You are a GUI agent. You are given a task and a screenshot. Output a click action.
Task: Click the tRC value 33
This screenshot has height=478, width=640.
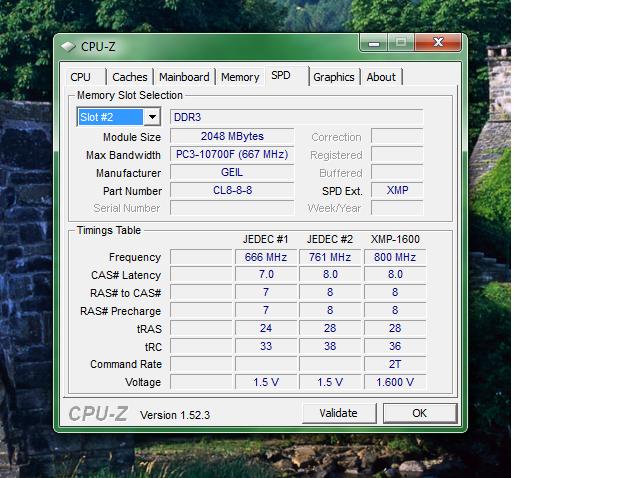266,346
